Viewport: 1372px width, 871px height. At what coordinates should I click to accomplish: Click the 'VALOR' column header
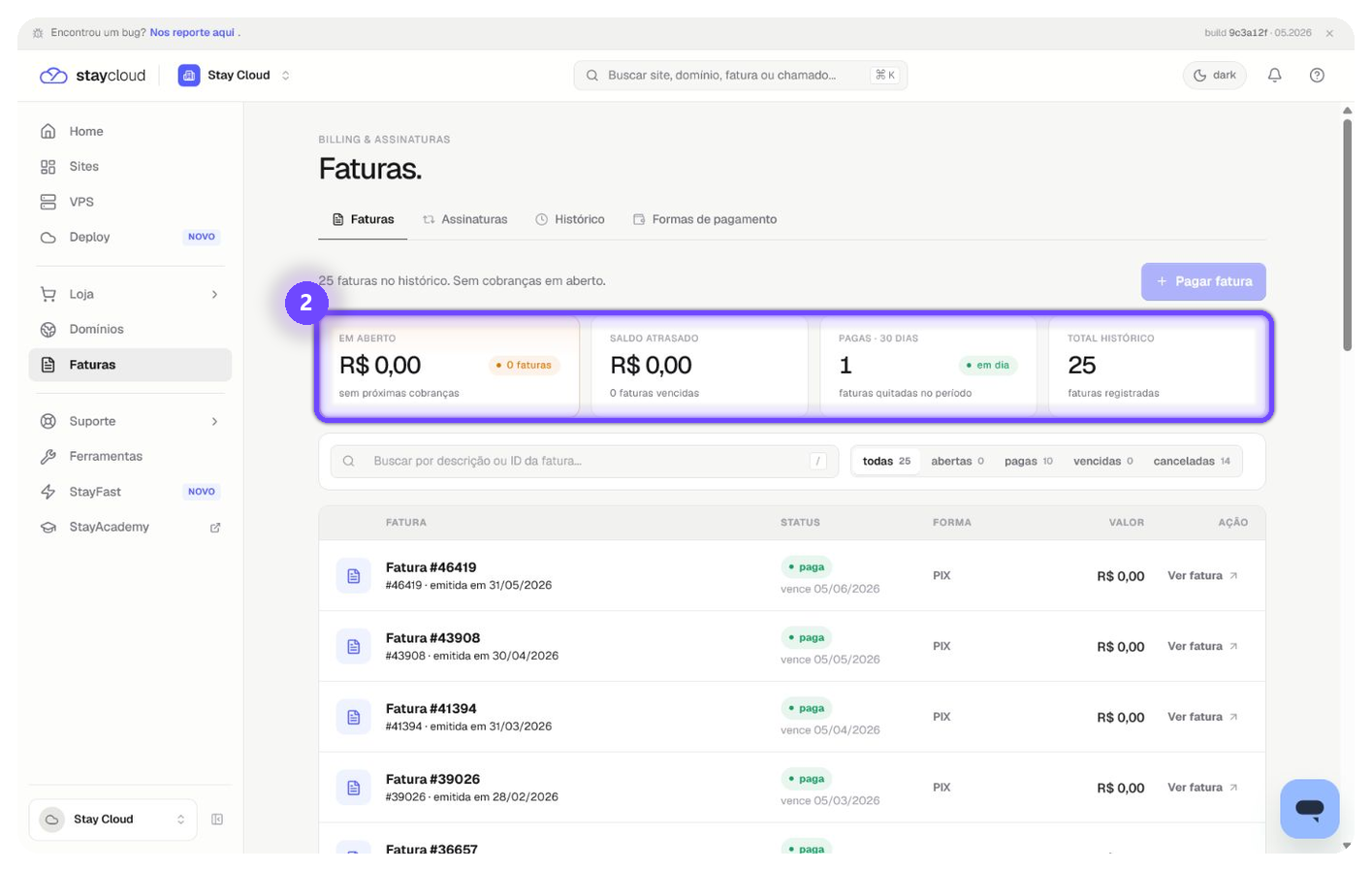[x=1126, y=523]
